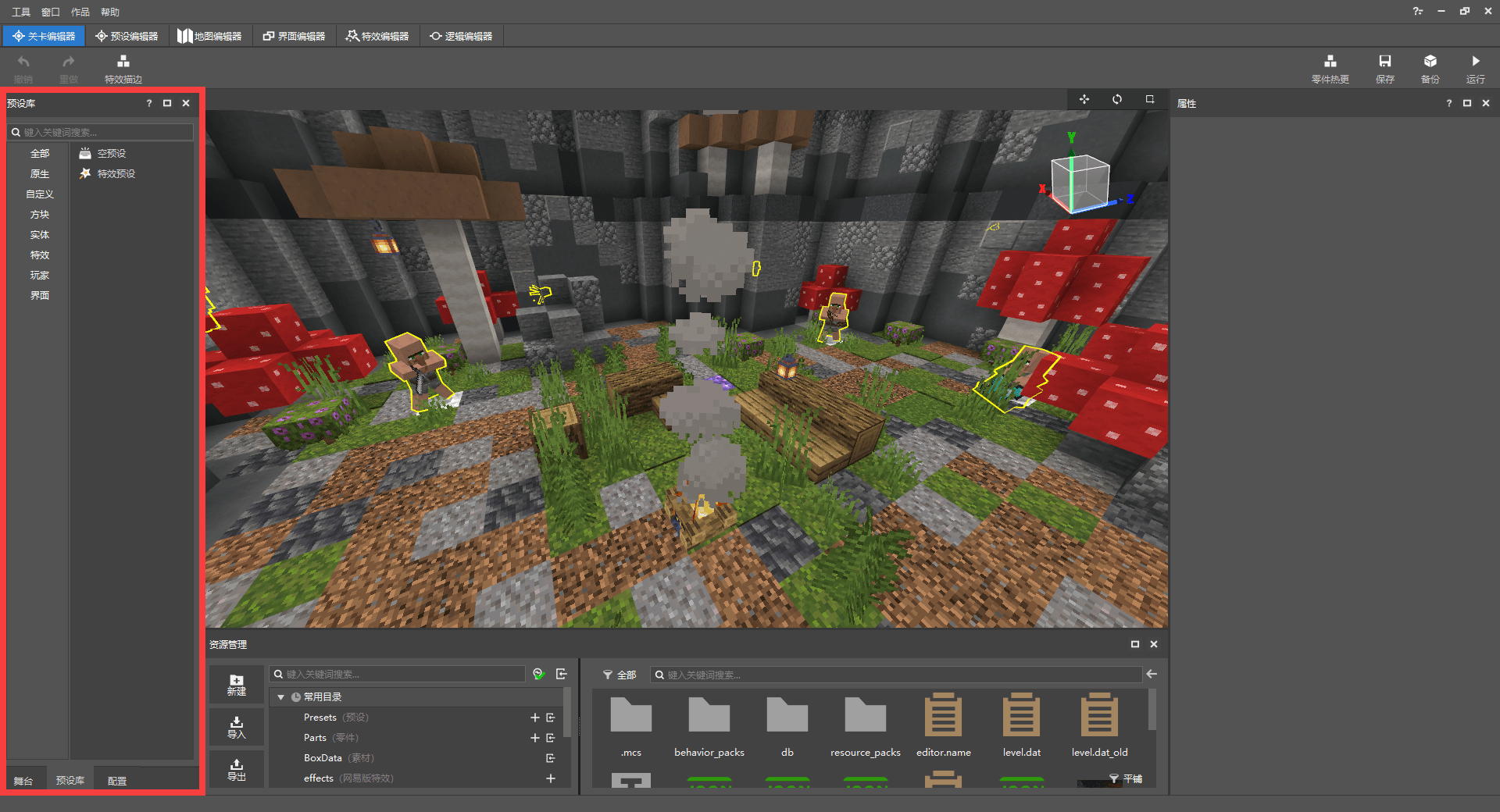Switch to the 关卡编辑器 tab
The height and width of the screenshot is (812, 1500).
(x=44, y=36)
